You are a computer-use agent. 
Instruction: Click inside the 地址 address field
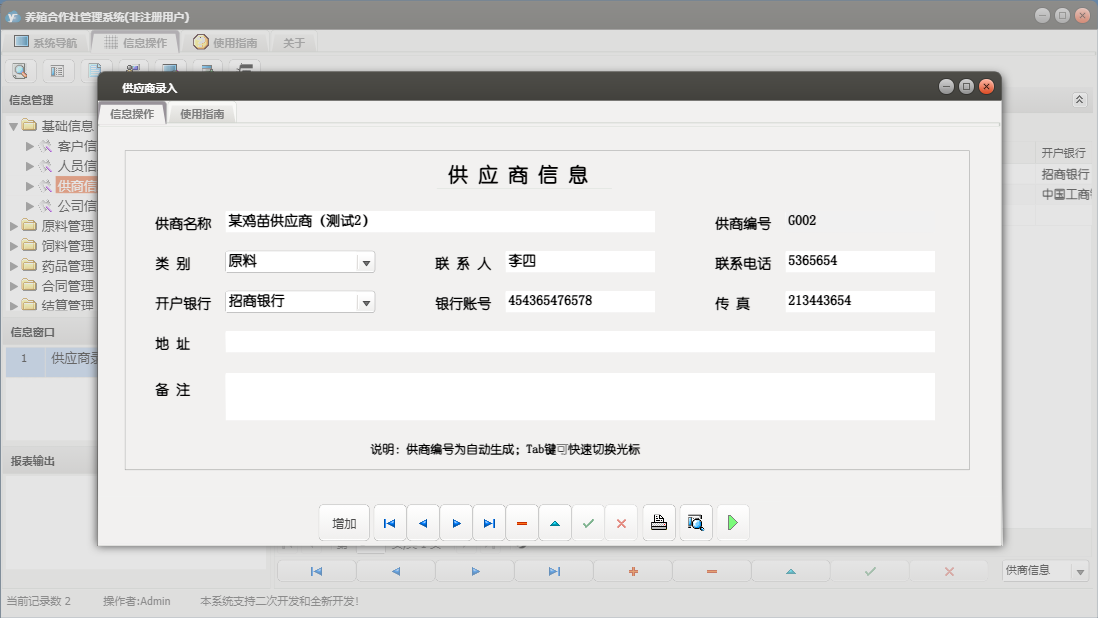pyautogui.click(x=580, y=341)
